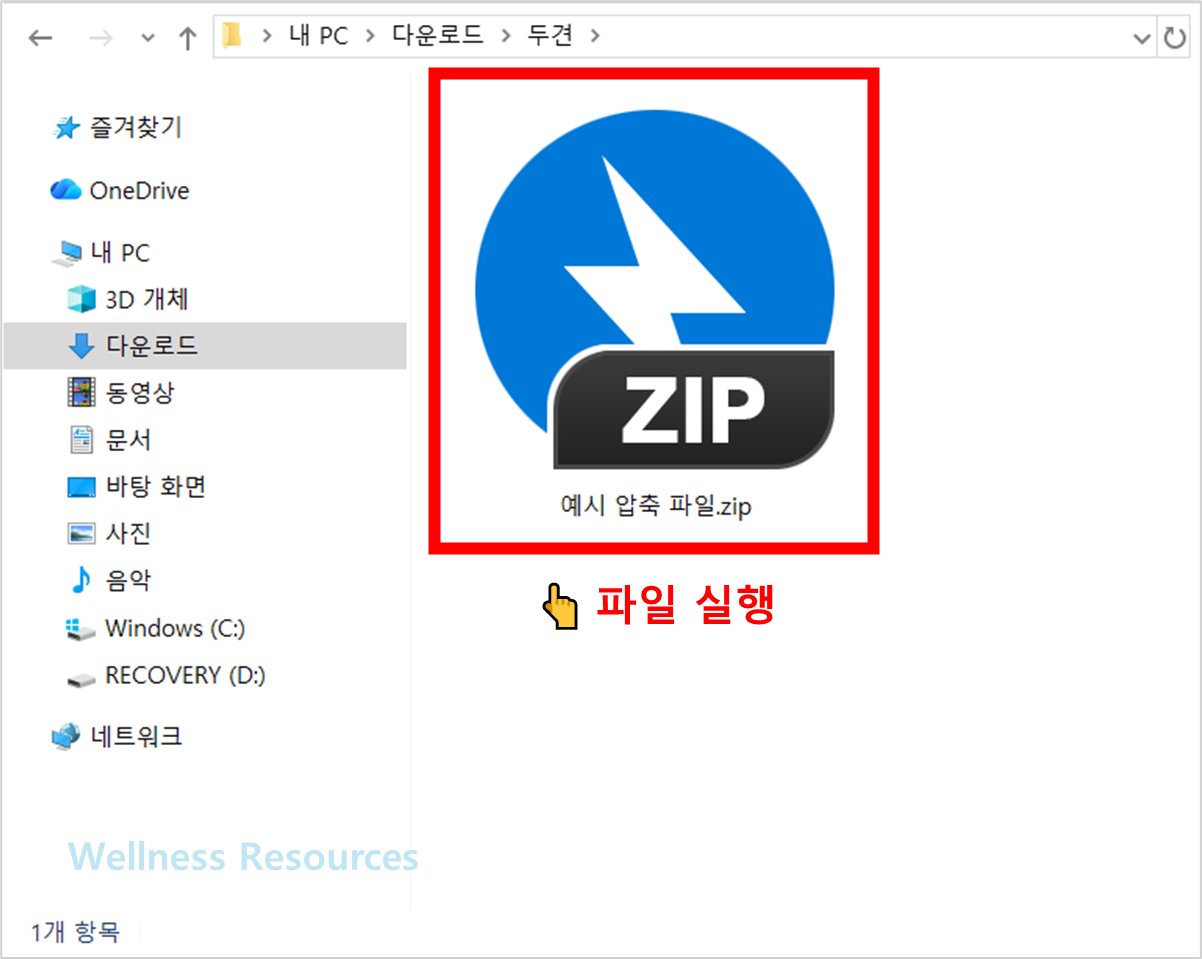Click the 문서 document icon
The height and width of the screenshot is (959, 1202).
click(81, 440)
